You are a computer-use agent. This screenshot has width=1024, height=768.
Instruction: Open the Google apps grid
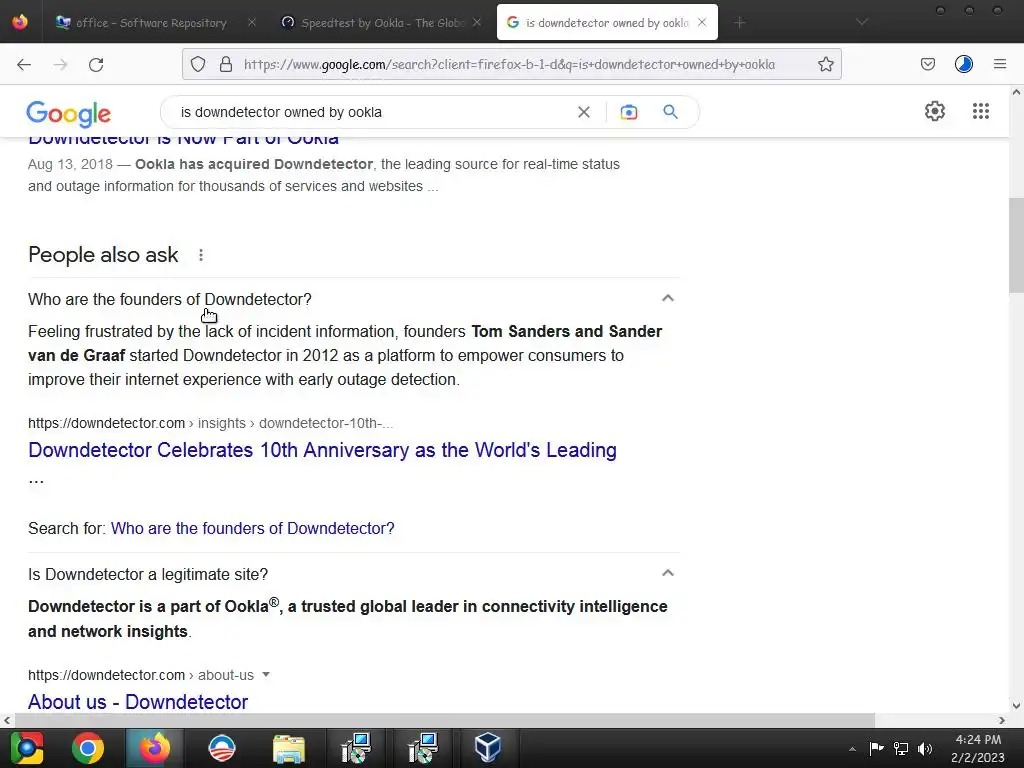980,111
